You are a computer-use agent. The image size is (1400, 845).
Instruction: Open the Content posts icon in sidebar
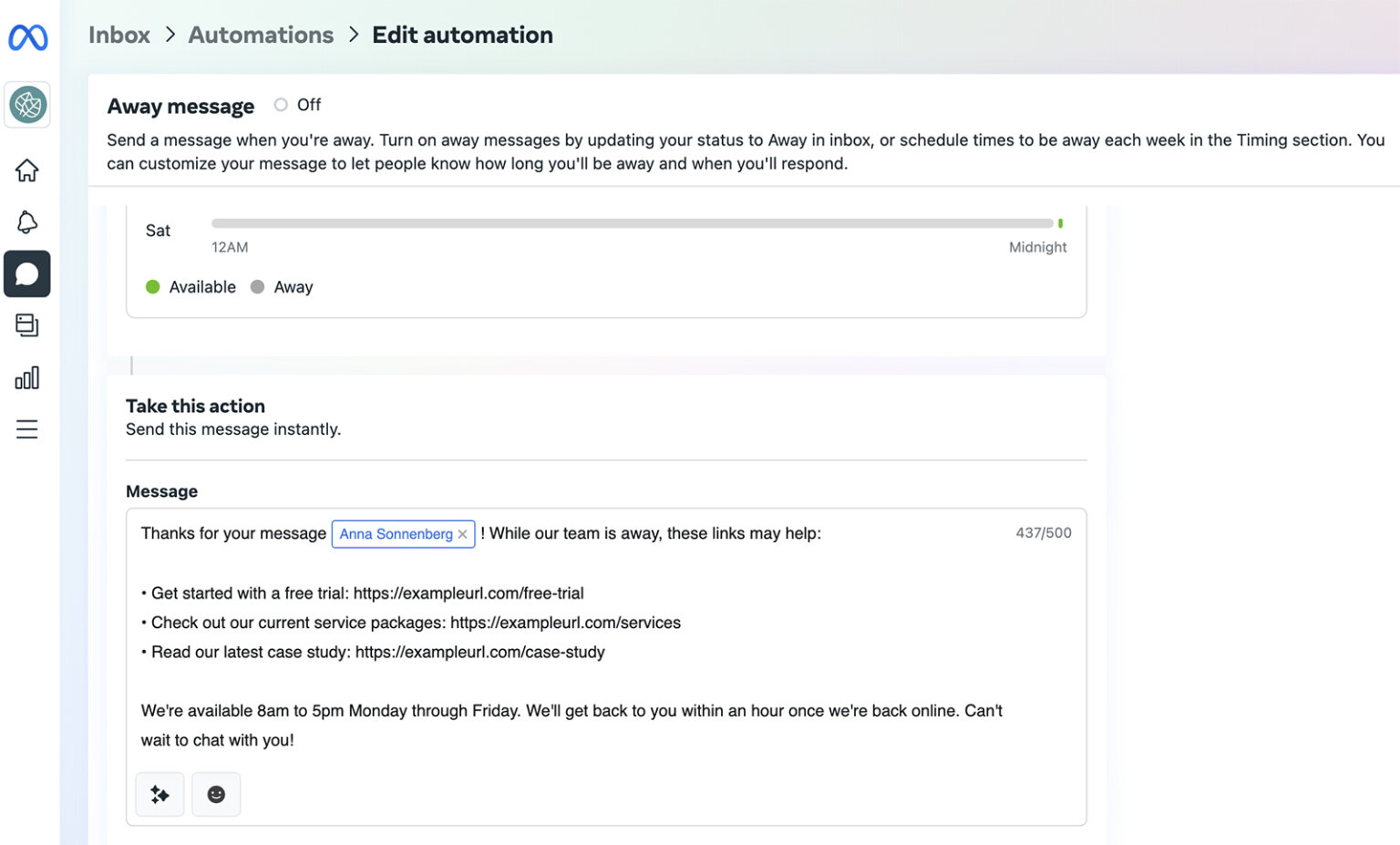(x=27, y=325)
